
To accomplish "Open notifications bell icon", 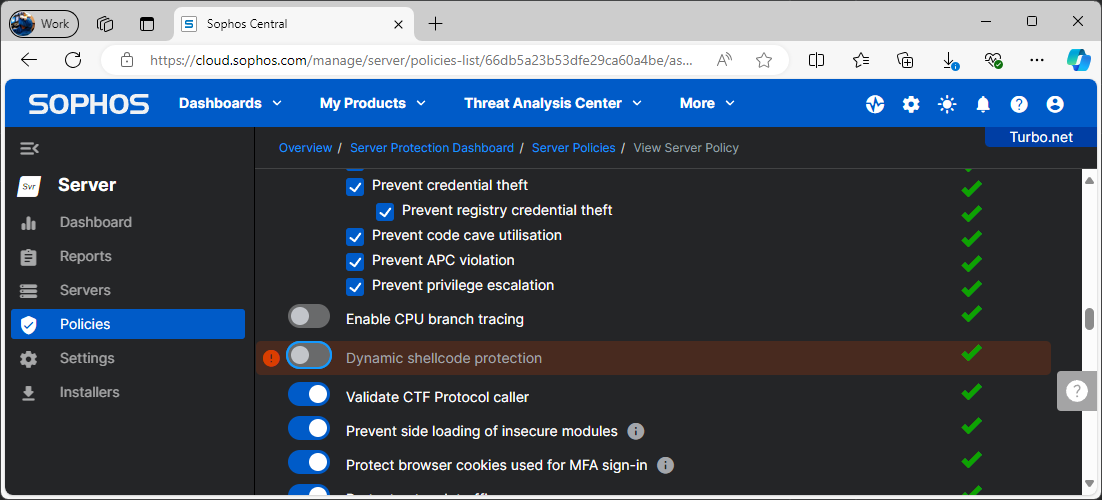I will point(983,104).
